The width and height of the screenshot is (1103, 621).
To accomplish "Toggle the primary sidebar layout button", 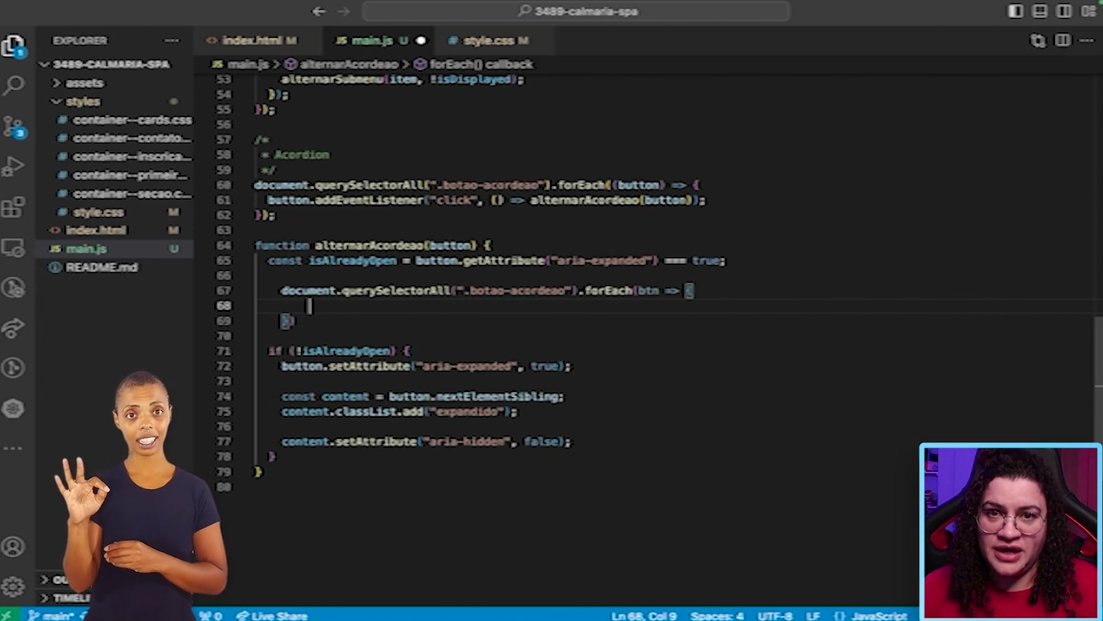I will [1016, 12].
